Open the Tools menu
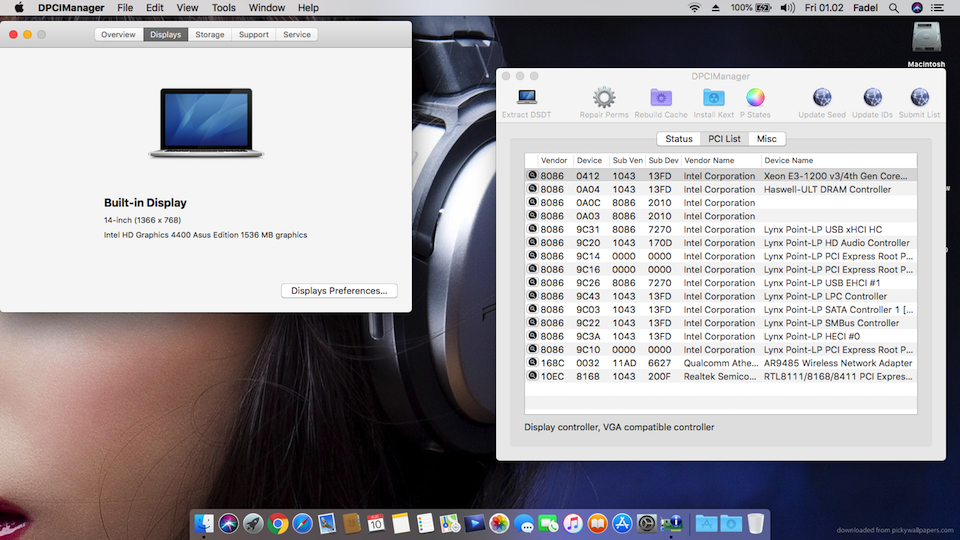Viewport: 960px width, 540px height. 223,8
